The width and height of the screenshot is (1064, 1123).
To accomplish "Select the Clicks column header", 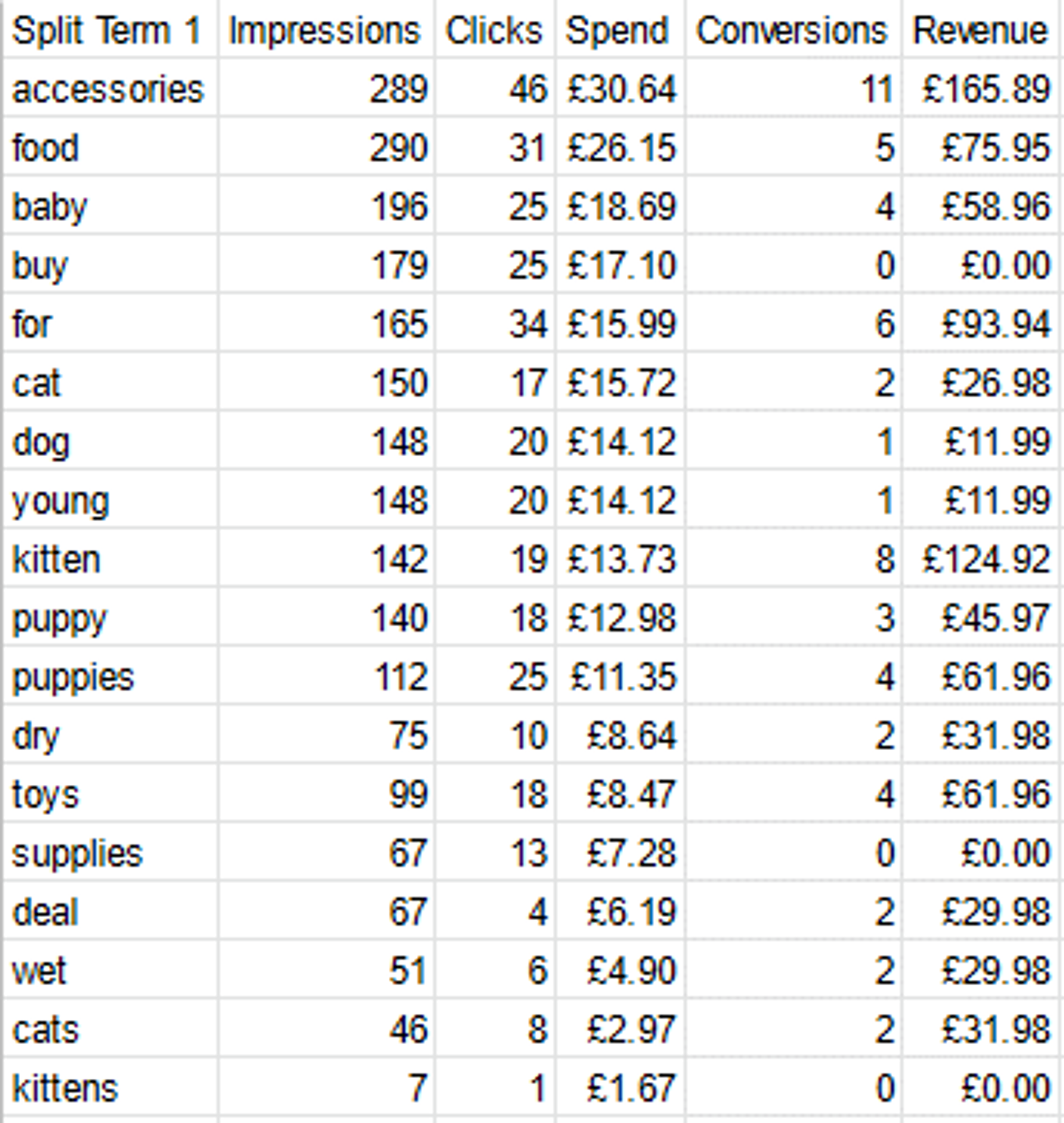I will [x=495, y=29].
